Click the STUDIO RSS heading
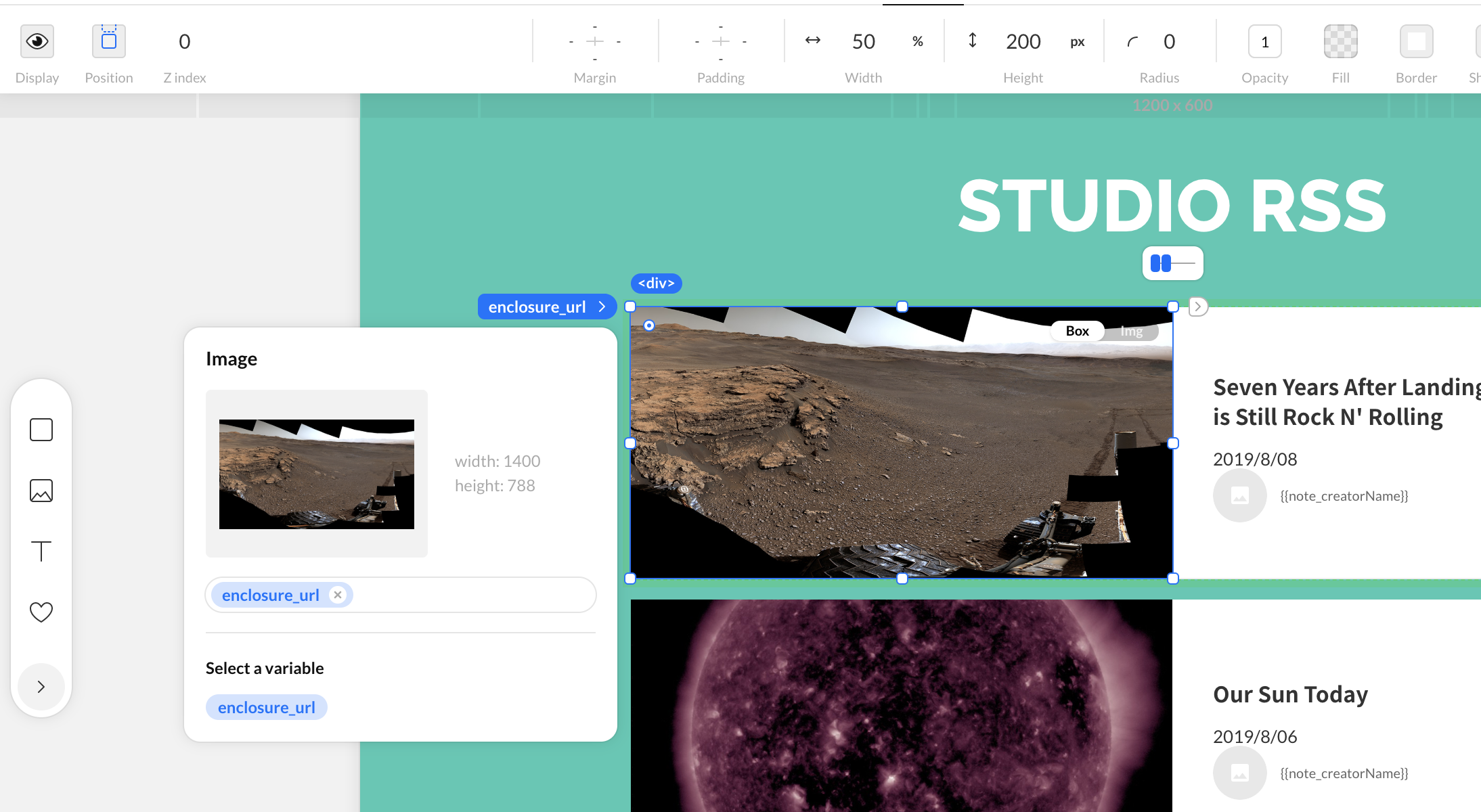The image size is (1481, 812). coord(1172,206)
